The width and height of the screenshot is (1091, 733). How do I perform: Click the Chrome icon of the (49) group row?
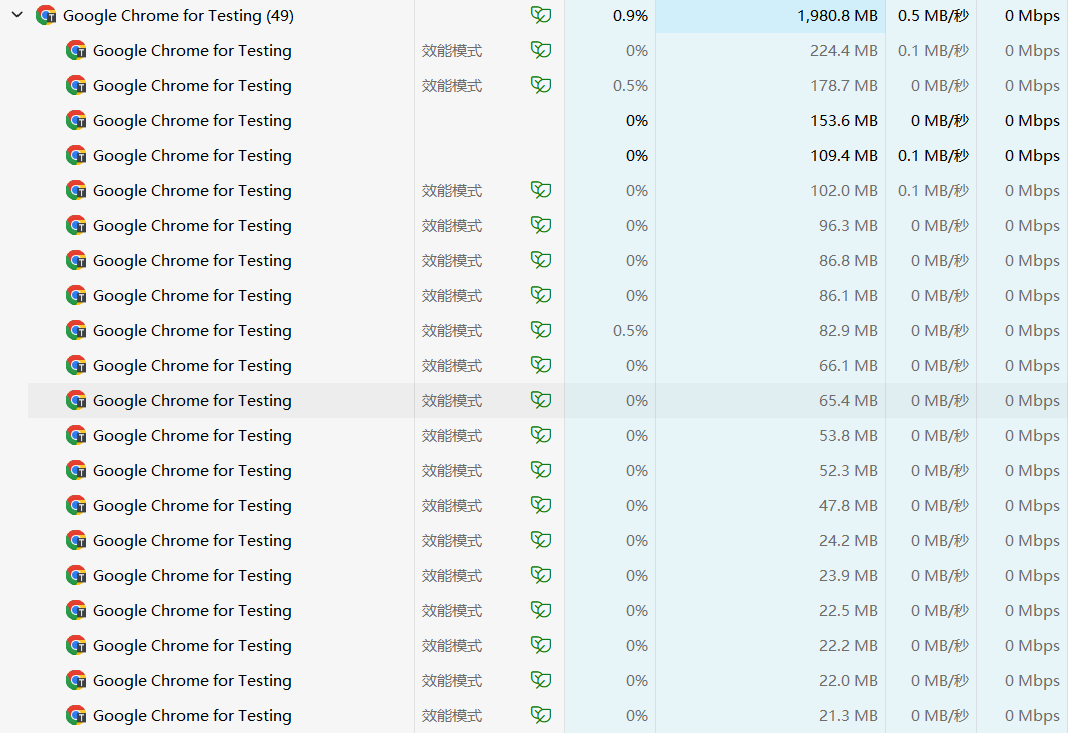(x=46, y=15)
